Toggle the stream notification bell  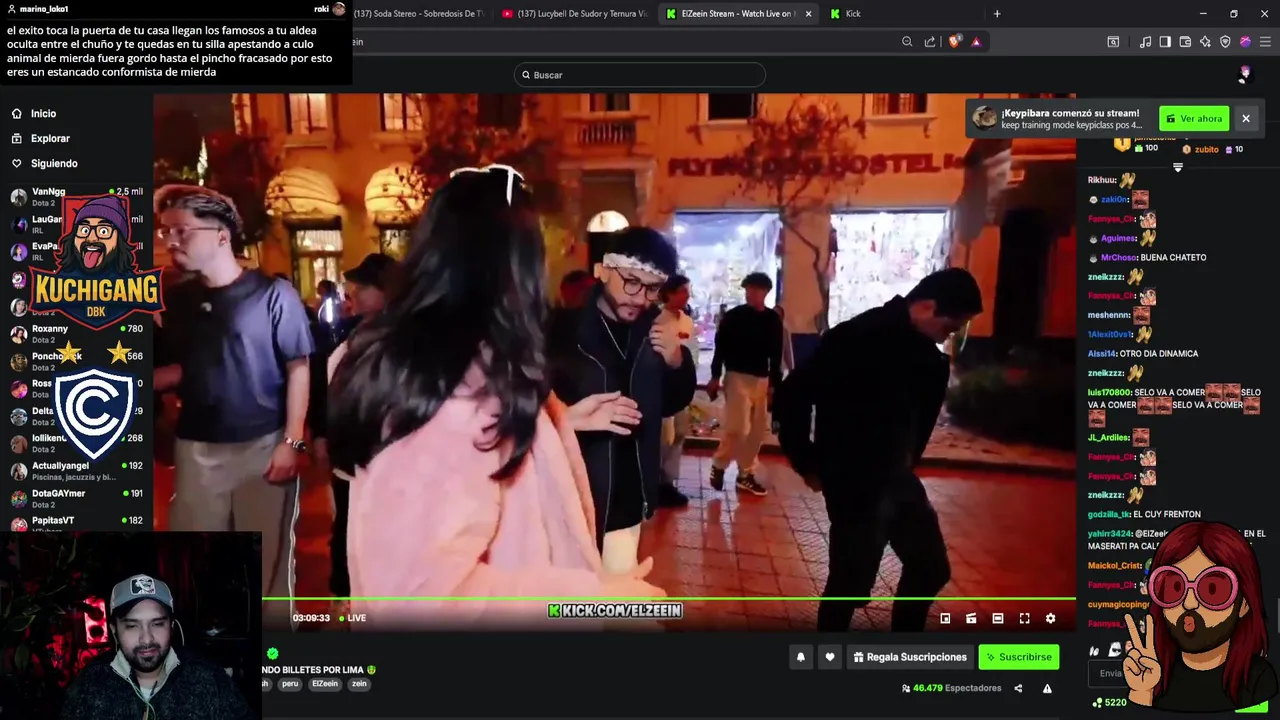[x=800, y=657]
